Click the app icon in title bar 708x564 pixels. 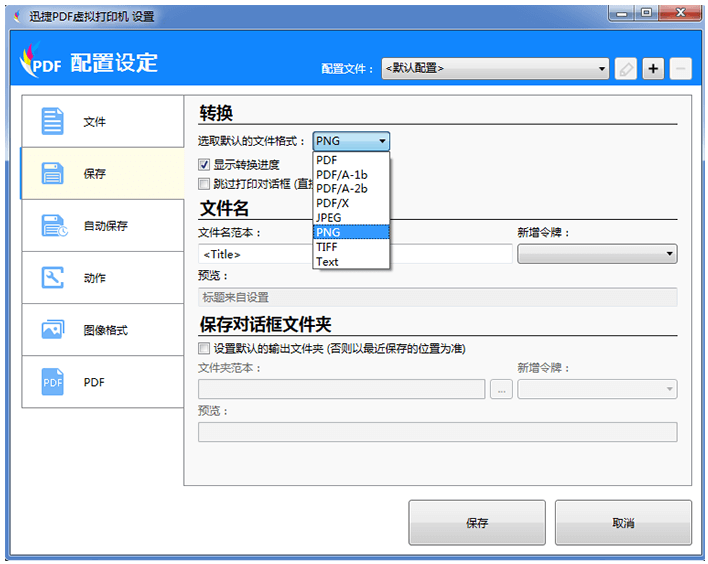17,17
